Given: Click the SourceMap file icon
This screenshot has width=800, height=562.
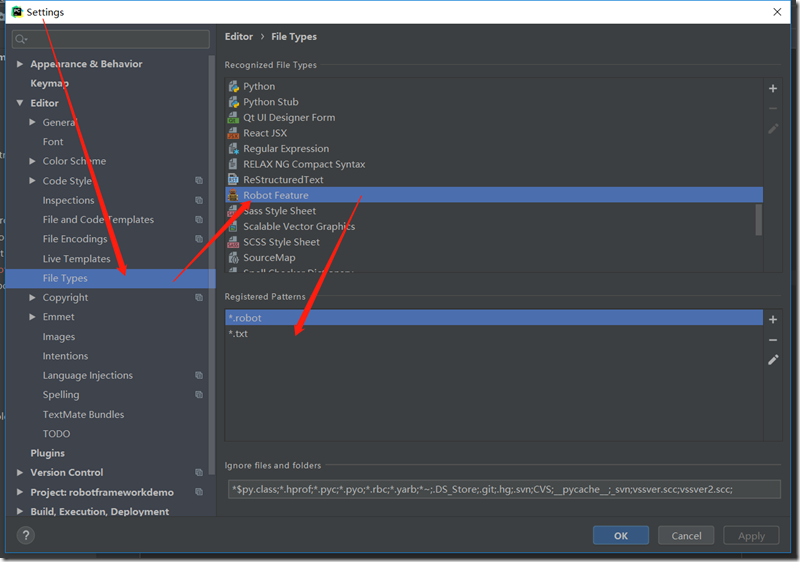Looking at the screenshot, I should pos(233,258).
